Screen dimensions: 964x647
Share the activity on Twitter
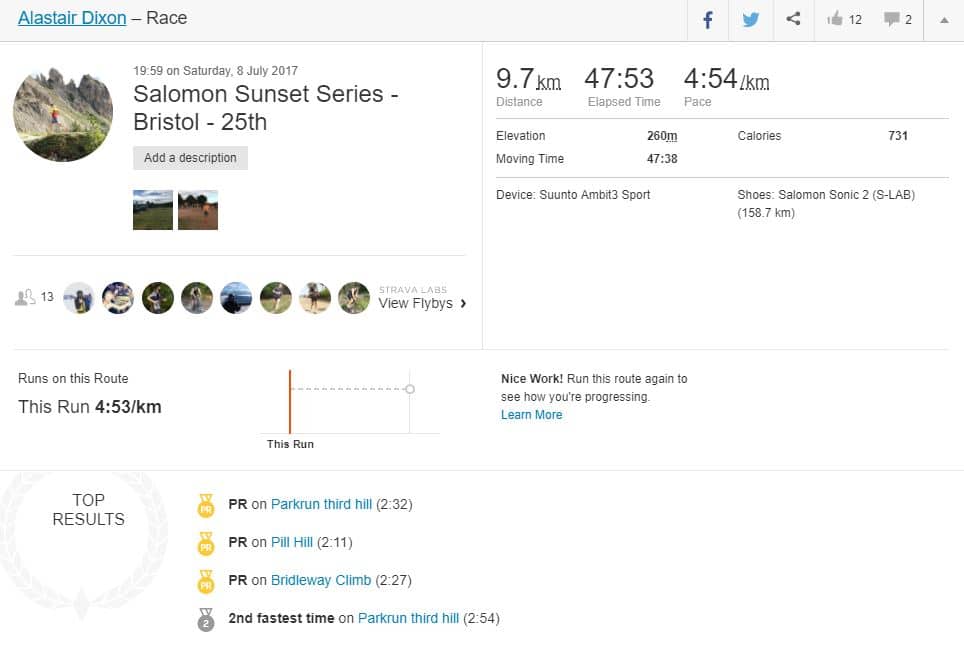pos(751,18)
